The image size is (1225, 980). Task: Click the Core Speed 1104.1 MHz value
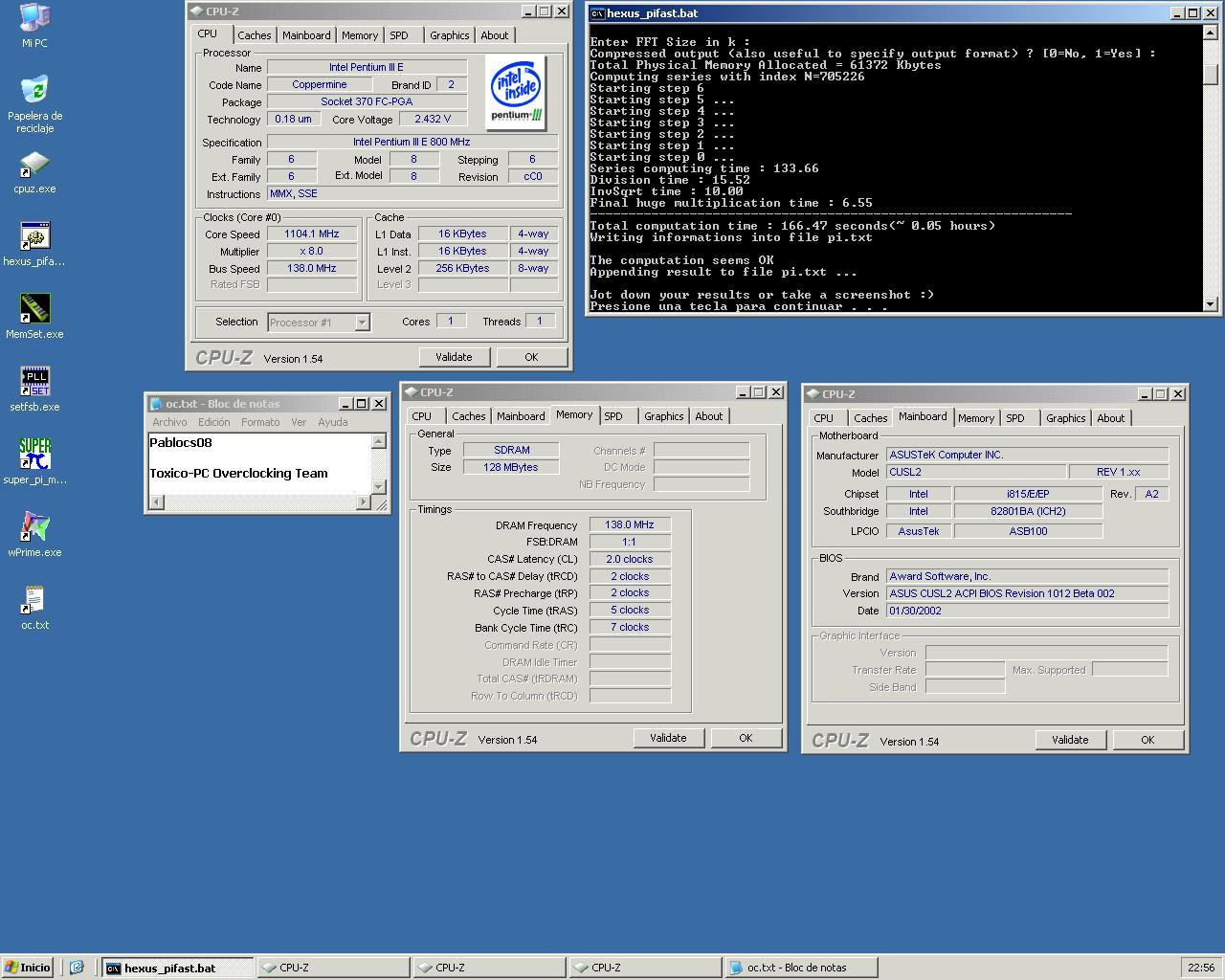[312, 234]
